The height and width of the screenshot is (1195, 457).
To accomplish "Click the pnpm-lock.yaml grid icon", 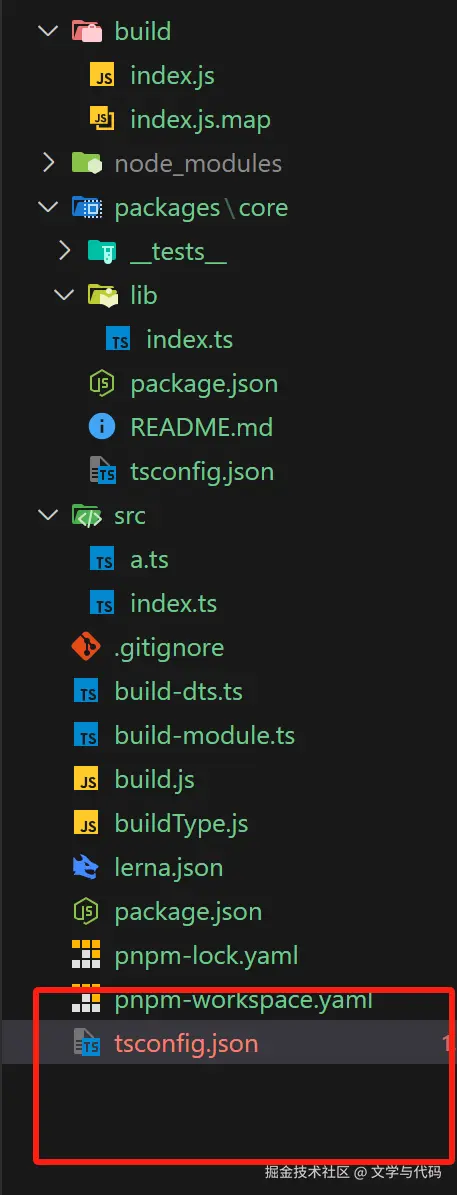I will tap(86, 955).
